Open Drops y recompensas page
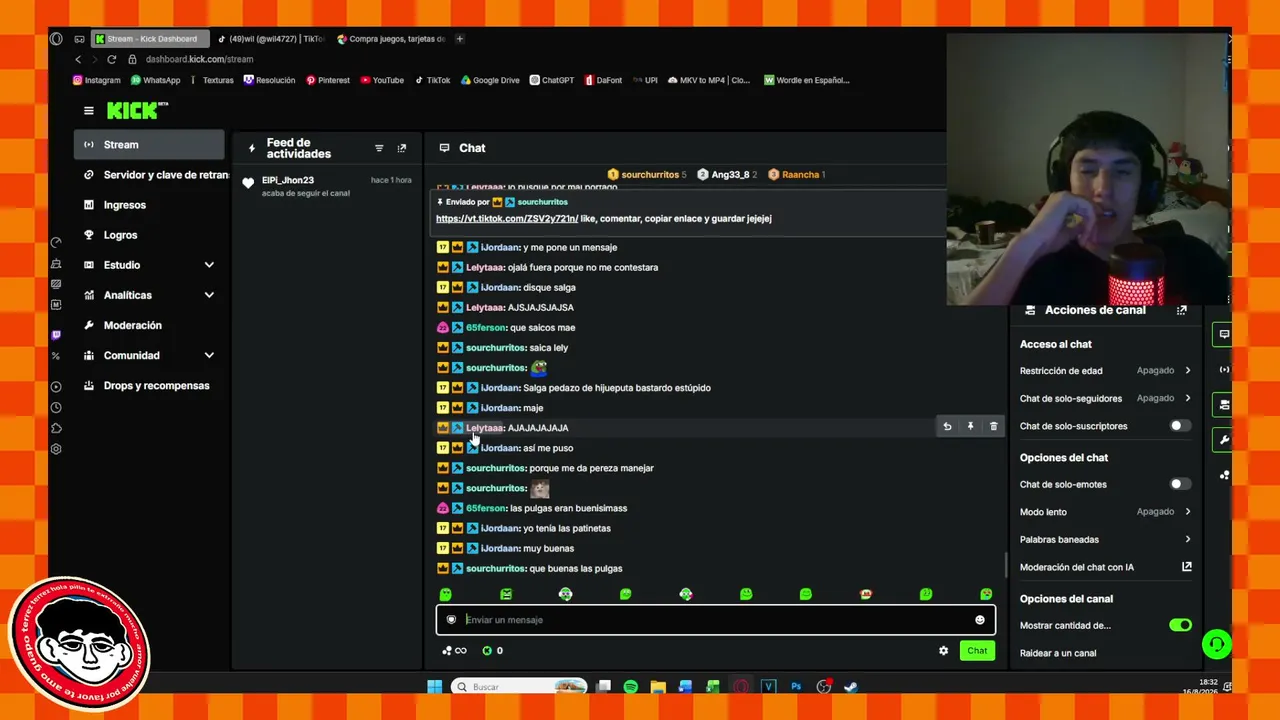The height and width of the screenshot is (720, 1280). (x=149, y=385)
